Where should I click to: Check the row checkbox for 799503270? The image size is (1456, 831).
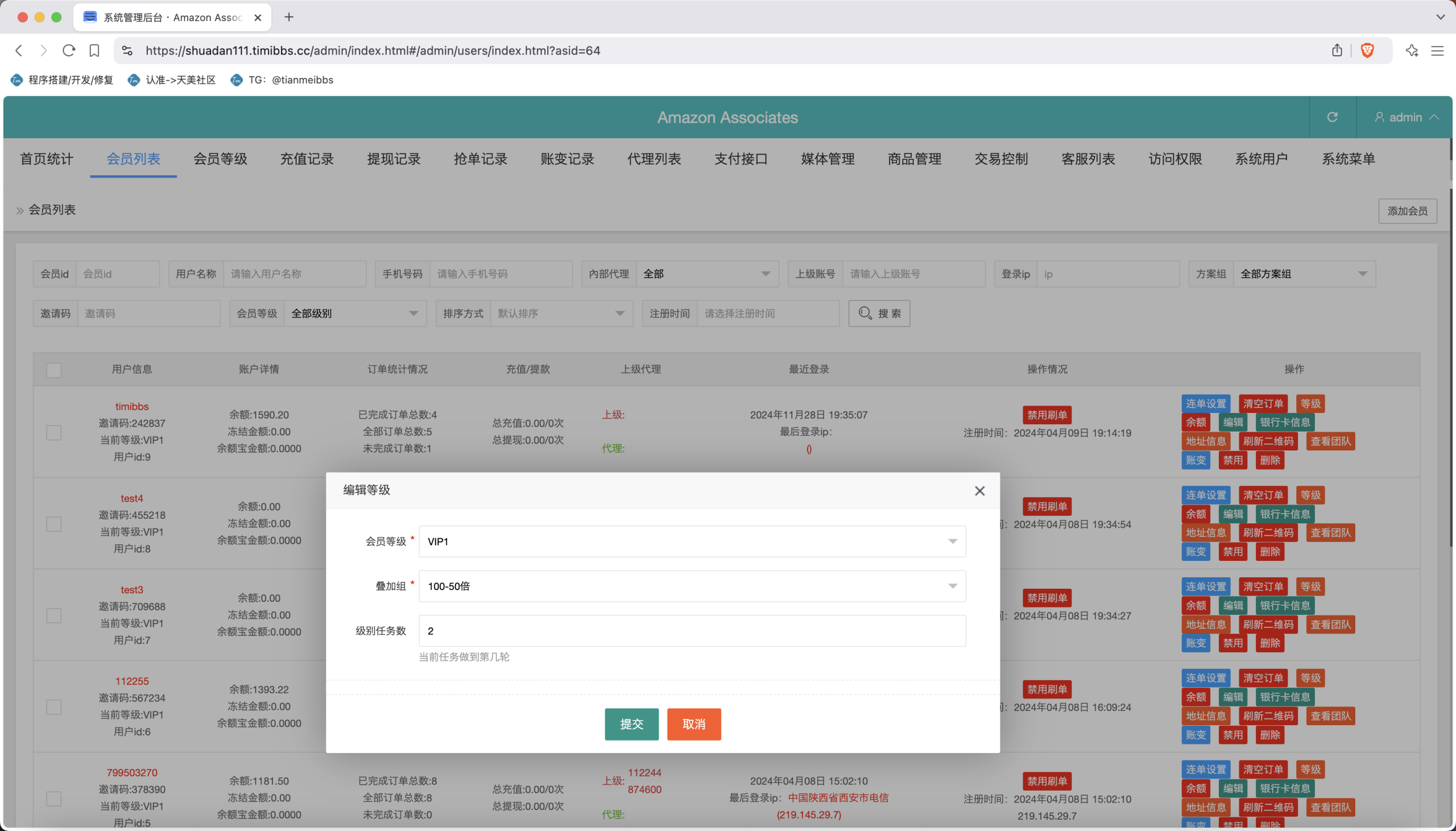point(53,799)
